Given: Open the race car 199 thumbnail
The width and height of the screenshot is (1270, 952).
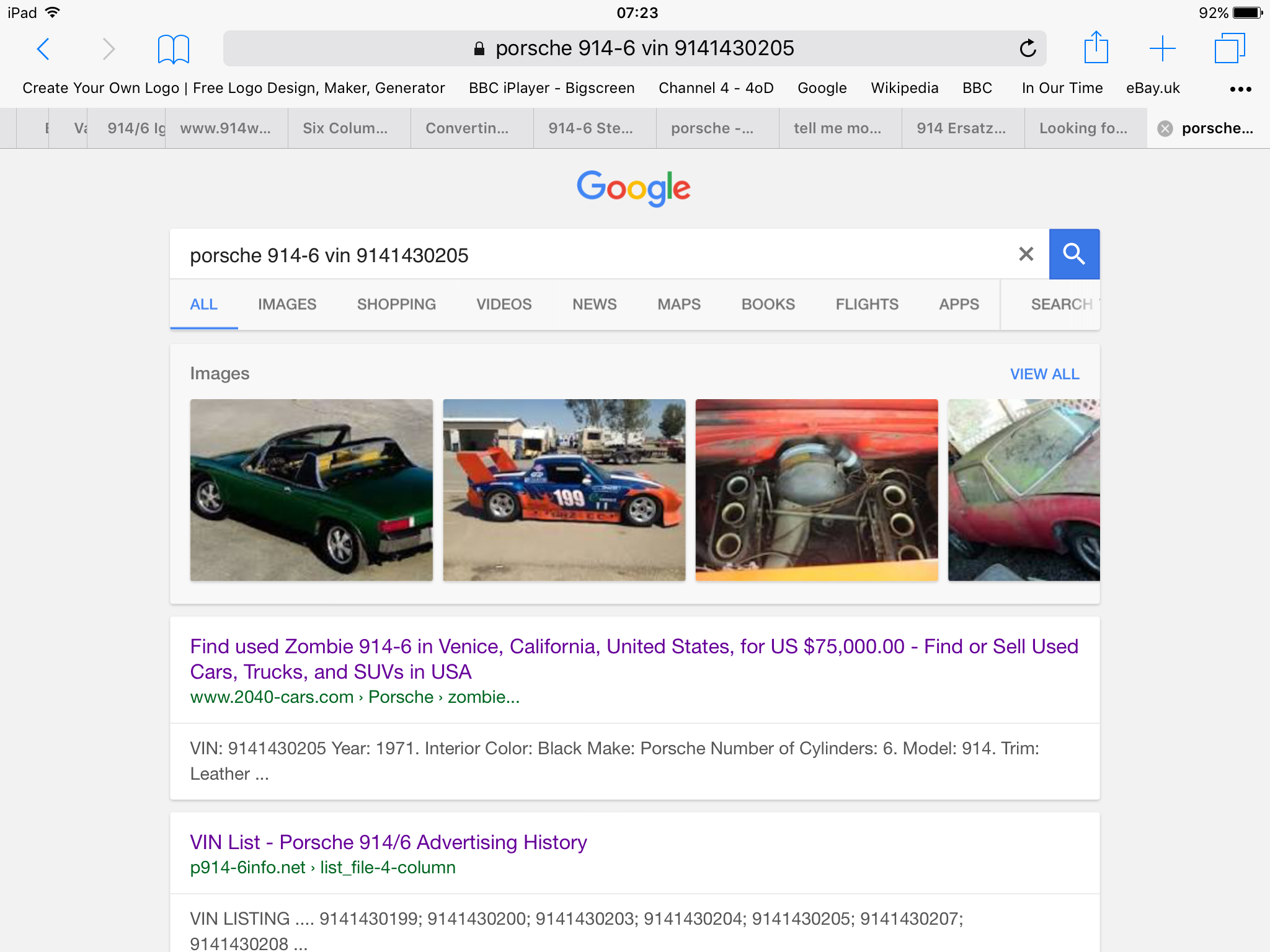Looking at the screenshot, I should pos(564,490).
